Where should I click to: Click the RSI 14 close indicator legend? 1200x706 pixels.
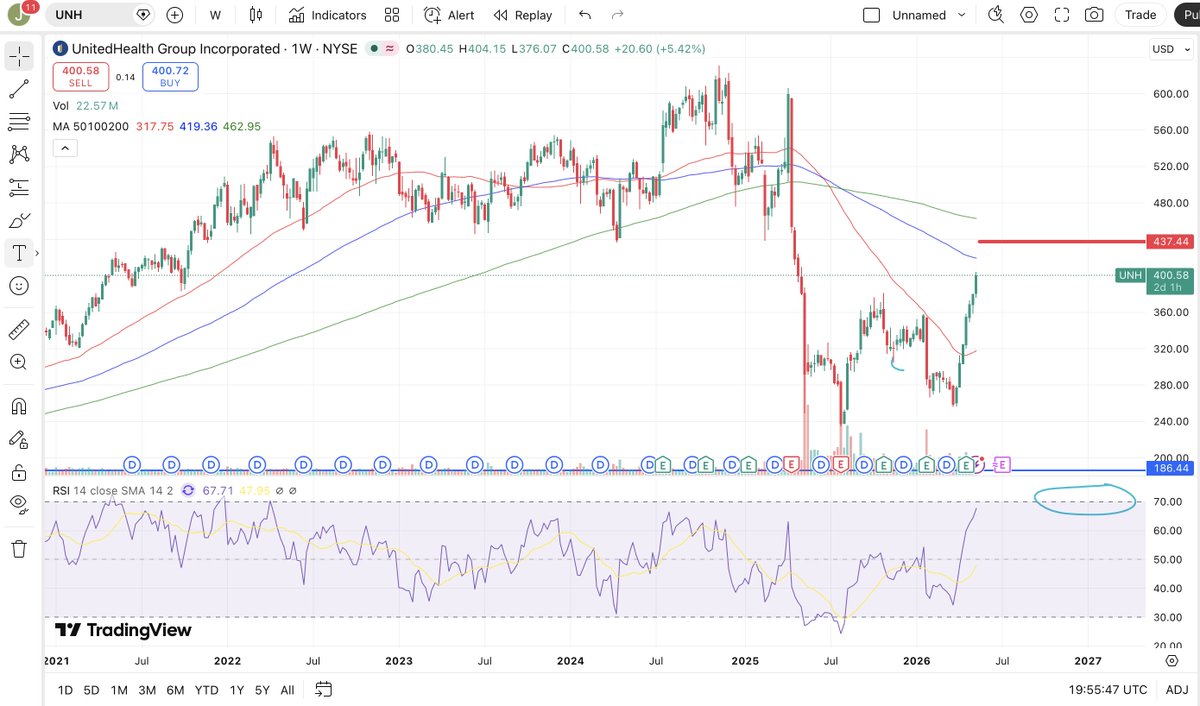coord(113,491)
